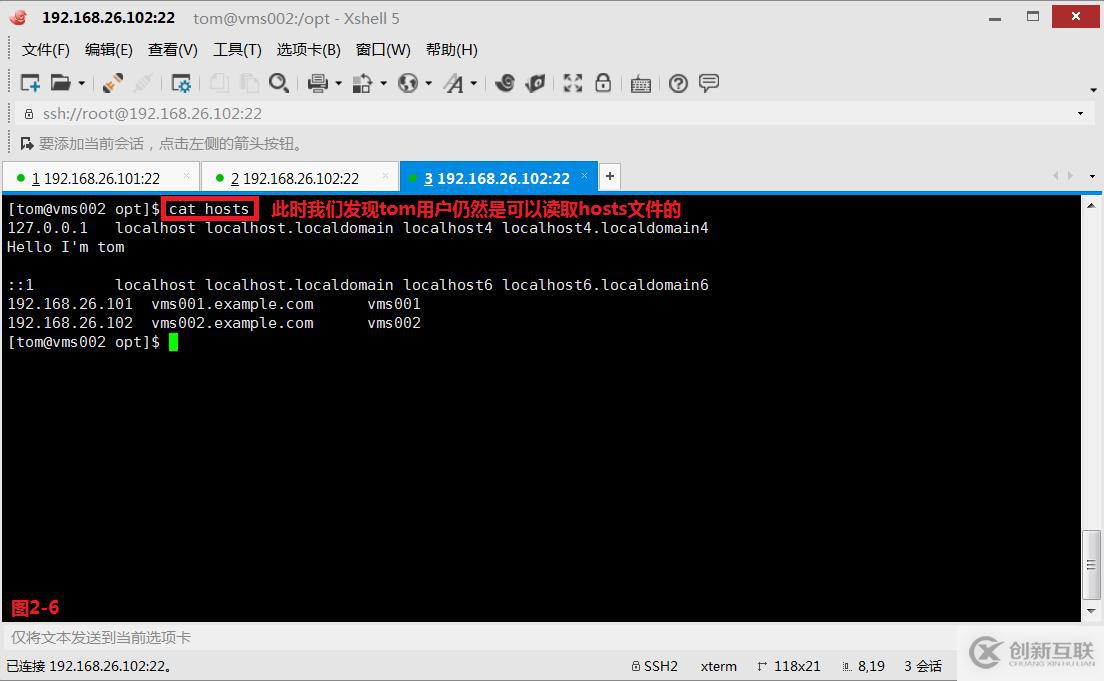
Task: Click the terminal scrollbar down arrow
Action: 1091,611
